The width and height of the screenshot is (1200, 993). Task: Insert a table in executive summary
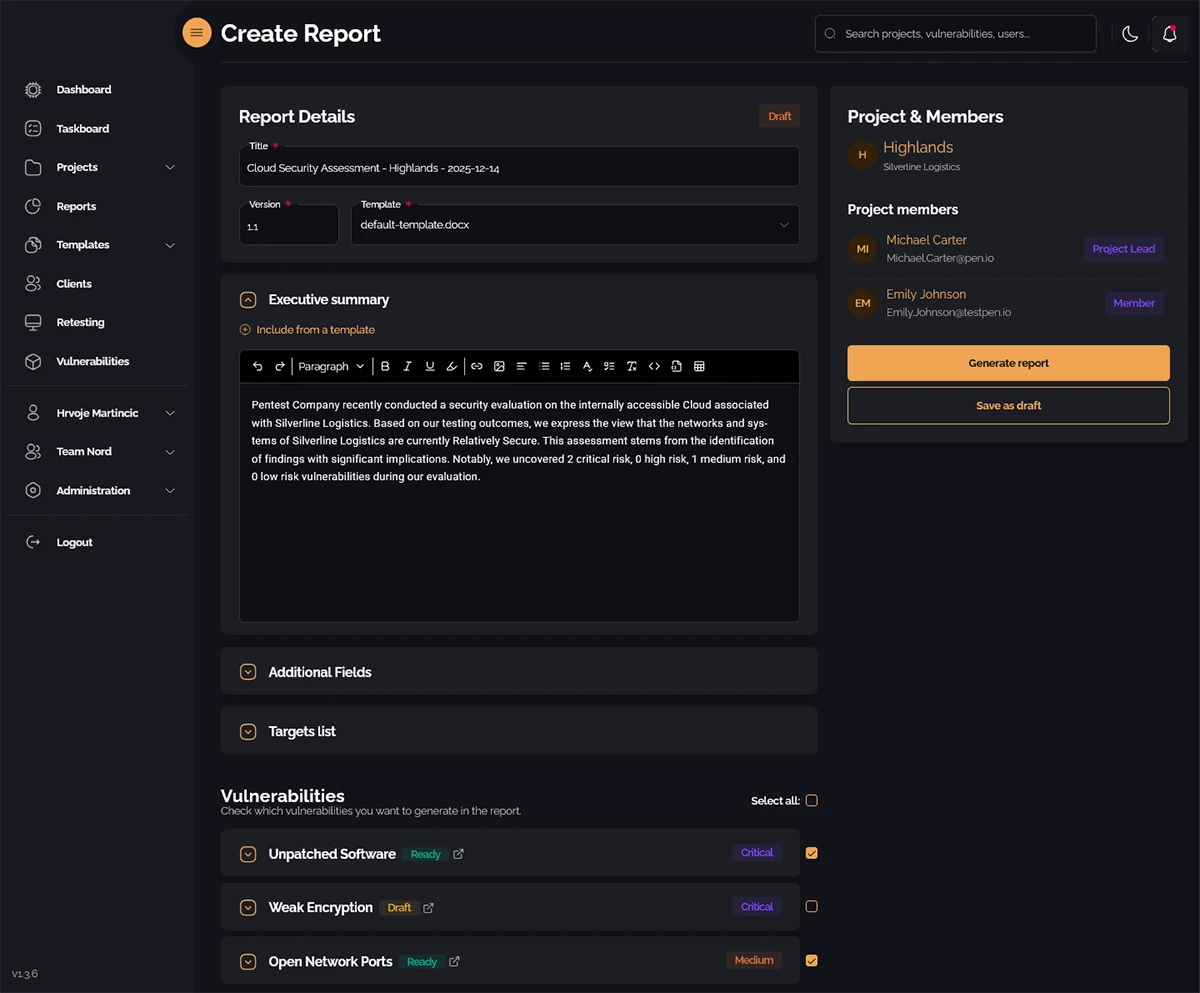699,367
